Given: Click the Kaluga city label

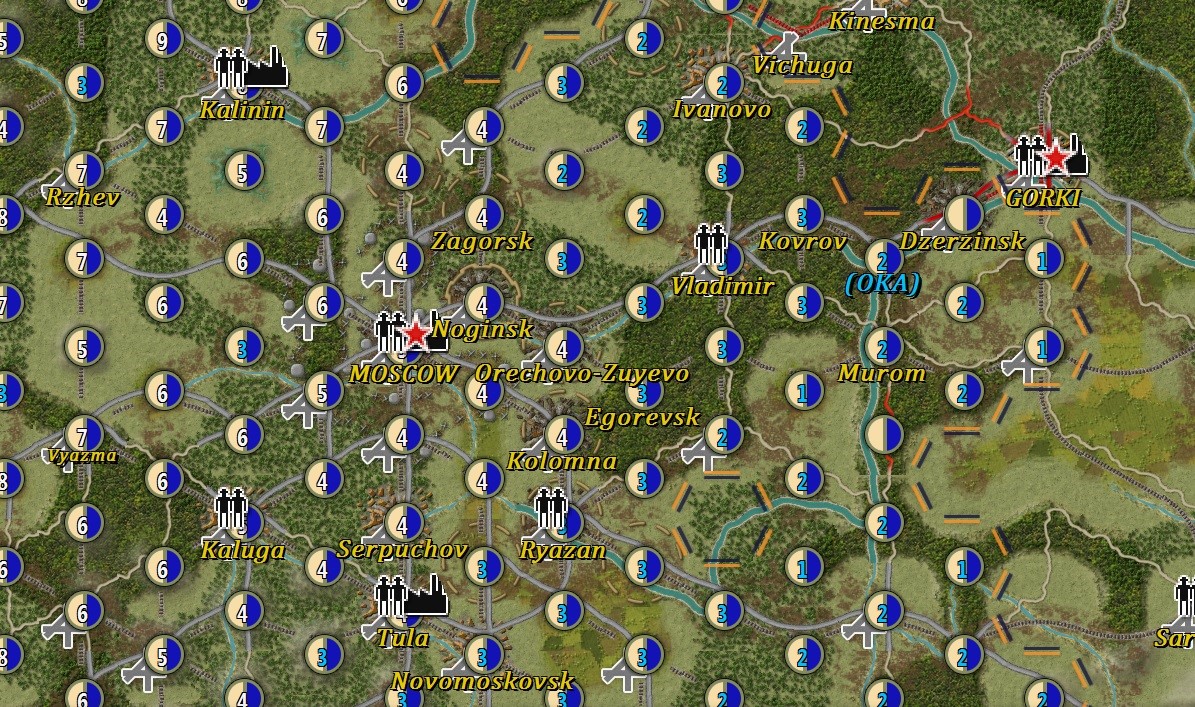Looking at the screenshot, I should 242,550.
